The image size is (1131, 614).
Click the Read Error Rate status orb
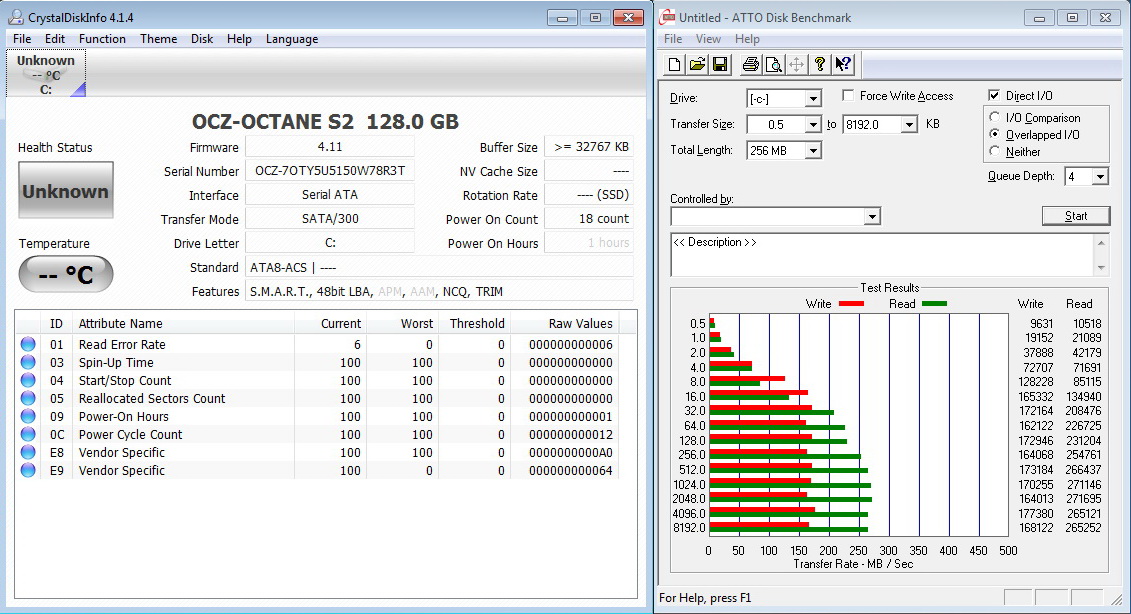click(x=28, y=345)
